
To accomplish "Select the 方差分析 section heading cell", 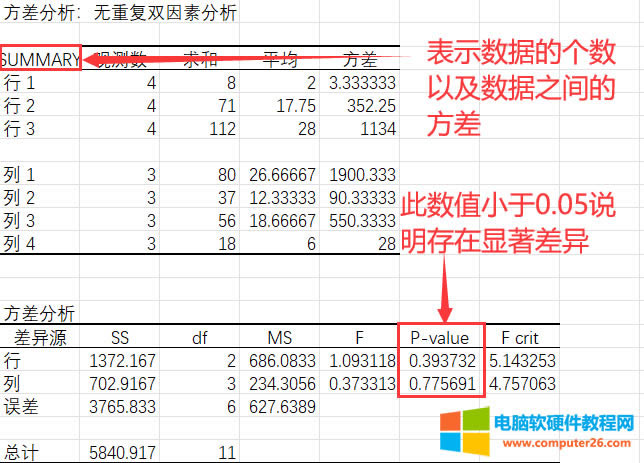I will (39, 314).
